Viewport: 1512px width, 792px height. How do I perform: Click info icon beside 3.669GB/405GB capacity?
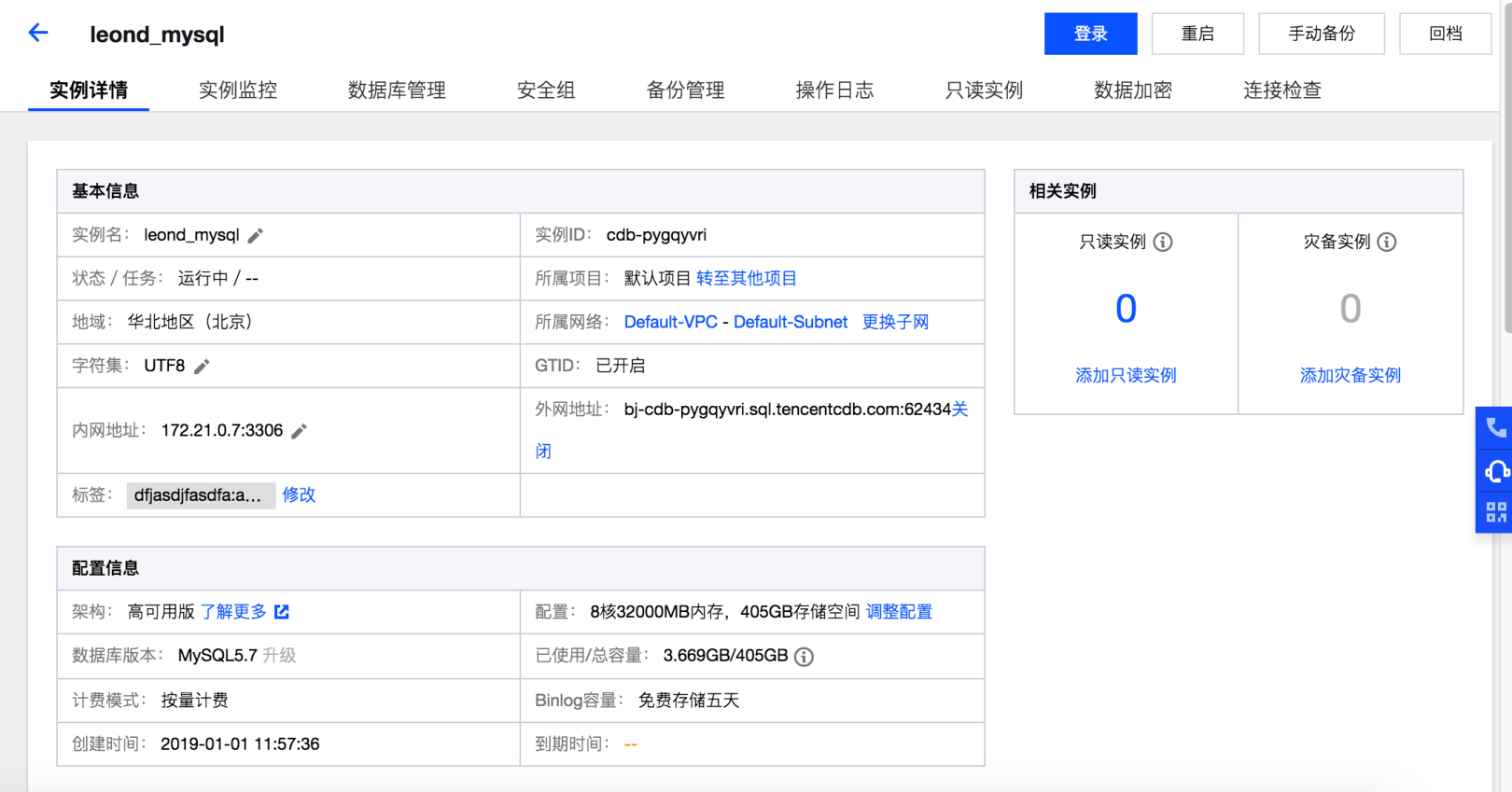tap(804, 657)
